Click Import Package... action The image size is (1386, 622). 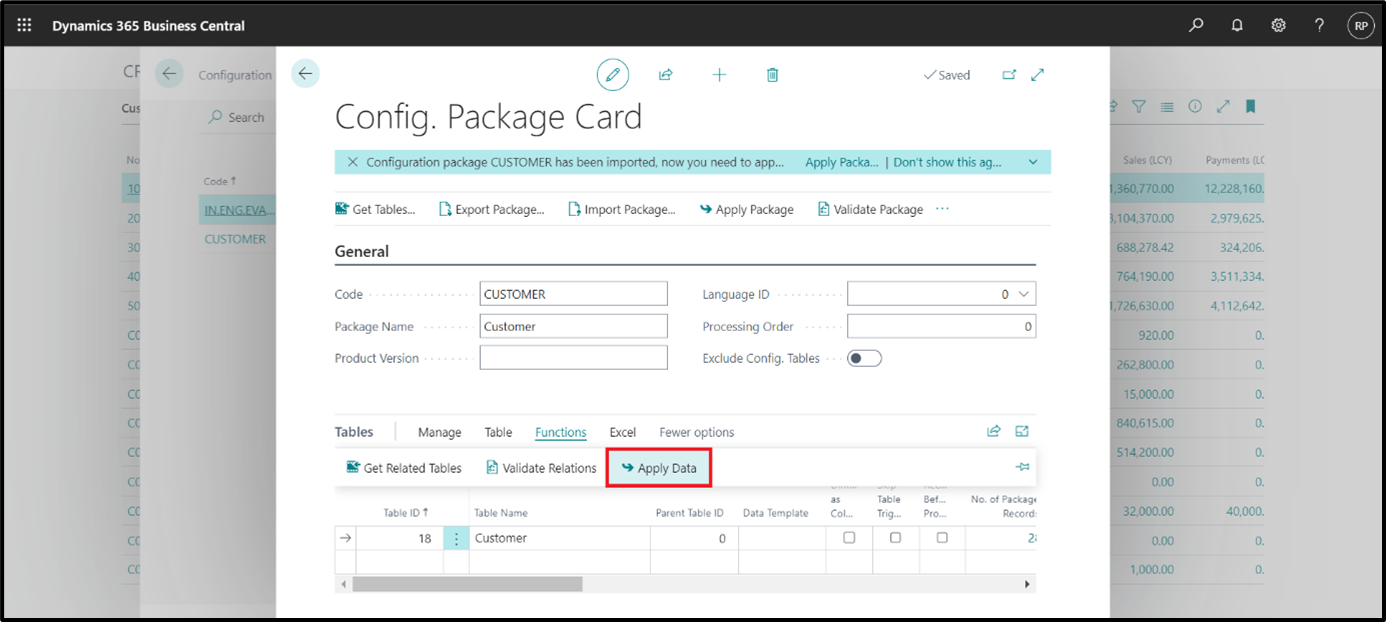(x=621, y=209)
